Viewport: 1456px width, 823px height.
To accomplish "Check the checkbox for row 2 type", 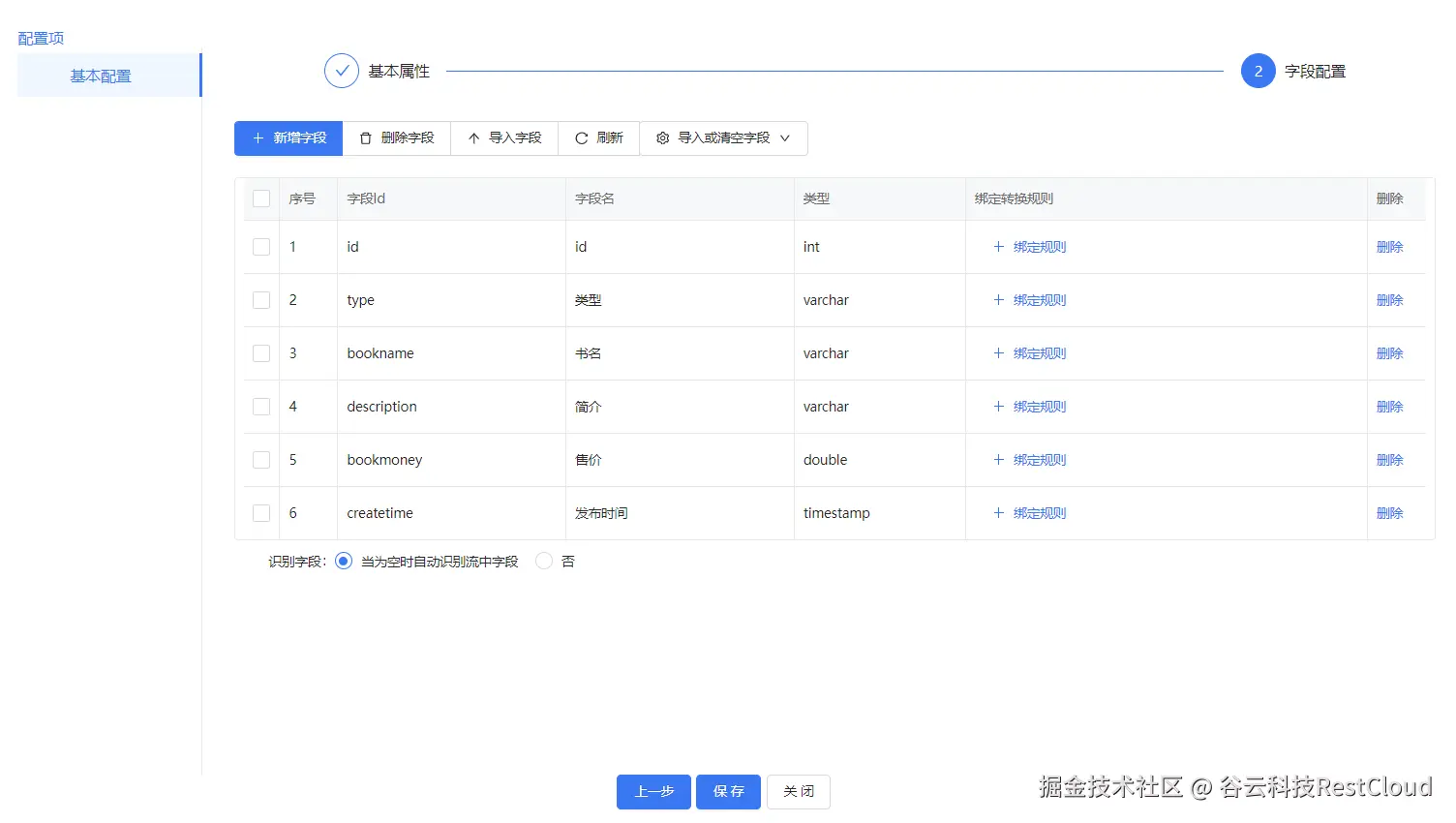I will pos(261,300).
